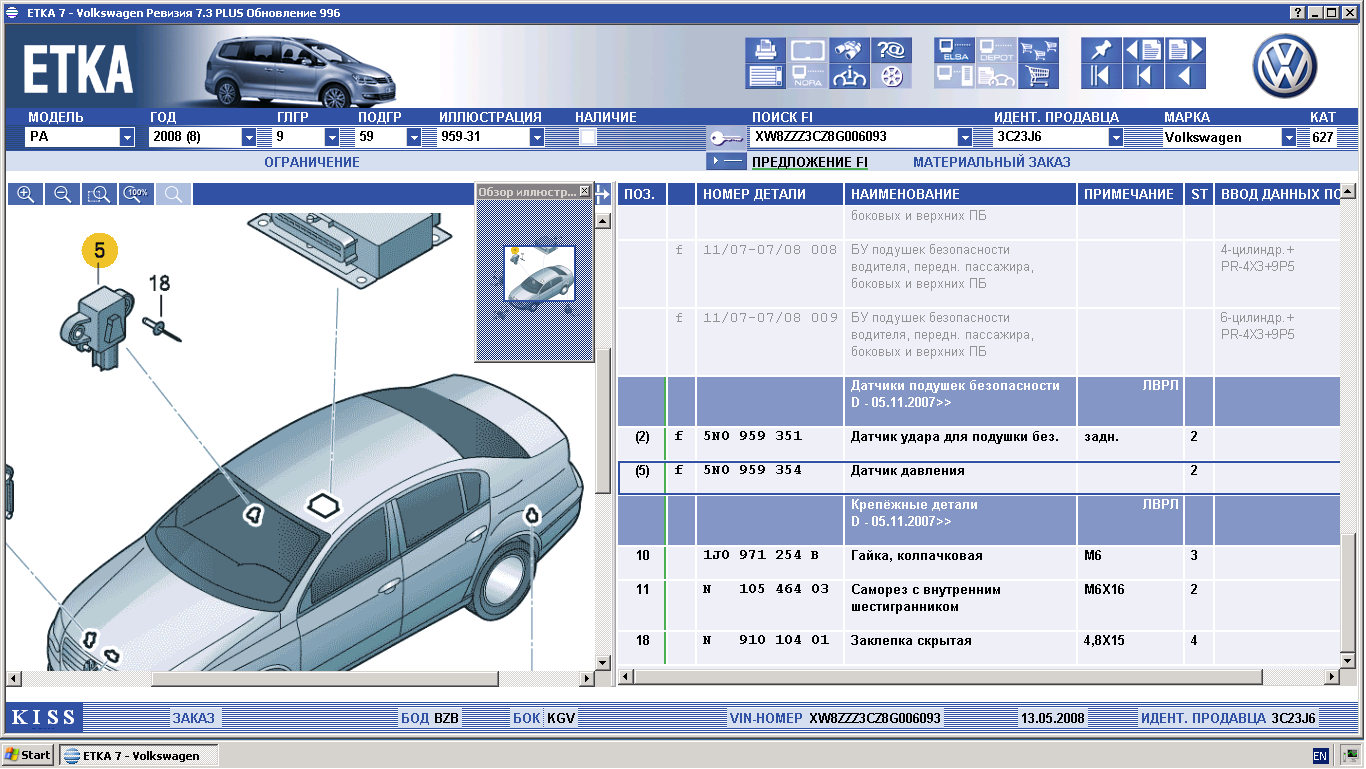Expand the ПОДГР dropdown with value 59
Image resolution: width=1366 pixels, height=769 pixels.
(x=414, y=138)
